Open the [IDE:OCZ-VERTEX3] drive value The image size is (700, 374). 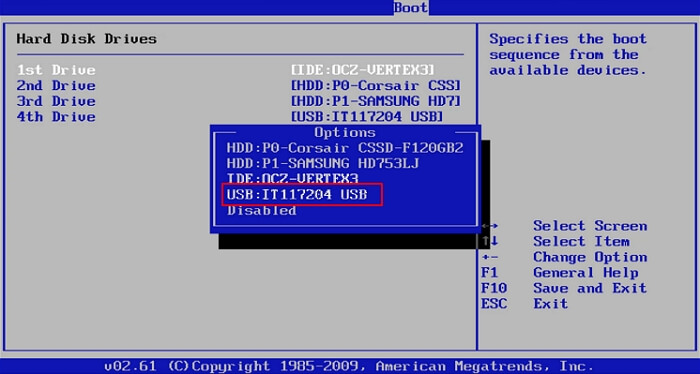(362, 70)
